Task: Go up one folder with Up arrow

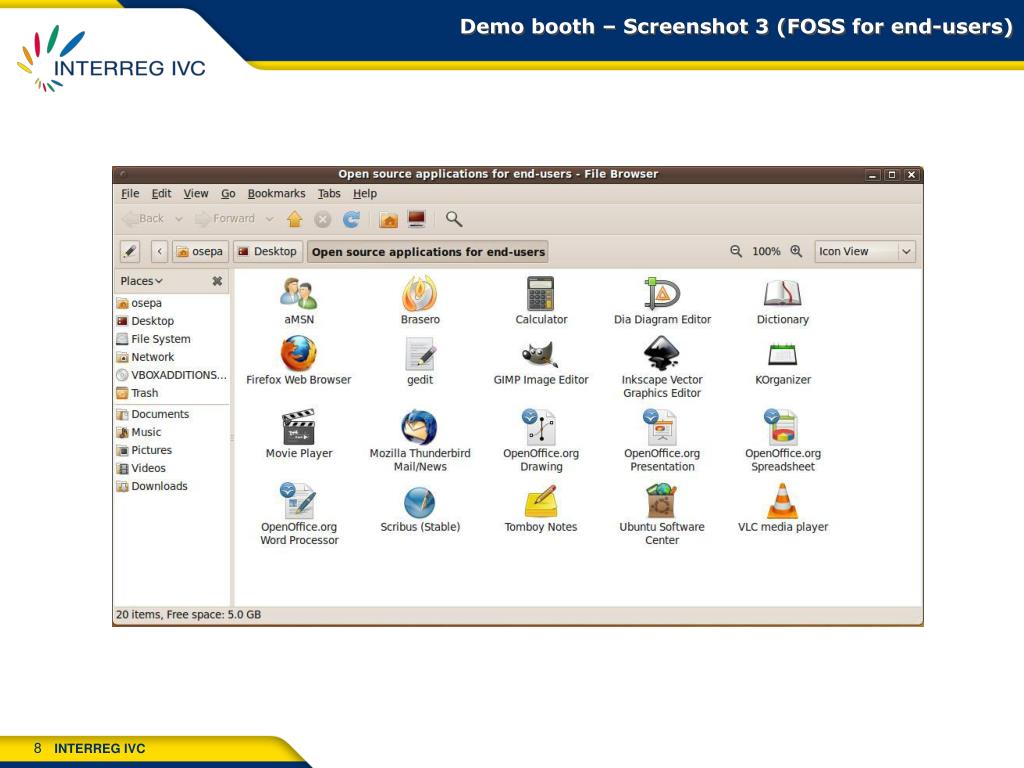Action: [x=294, y=219]
